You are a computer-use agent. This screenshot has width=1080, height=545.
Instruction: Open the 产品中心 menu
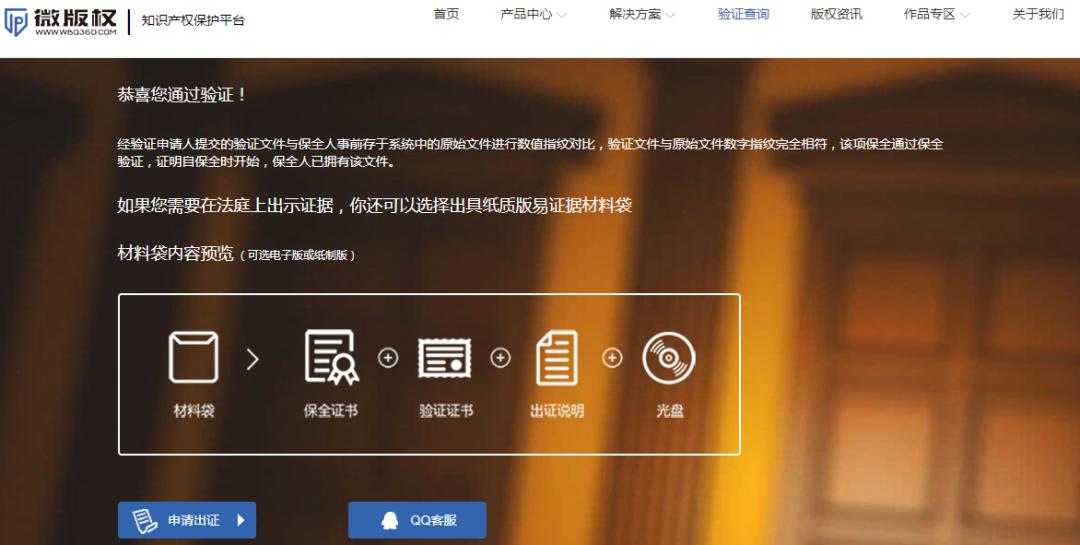526,14
